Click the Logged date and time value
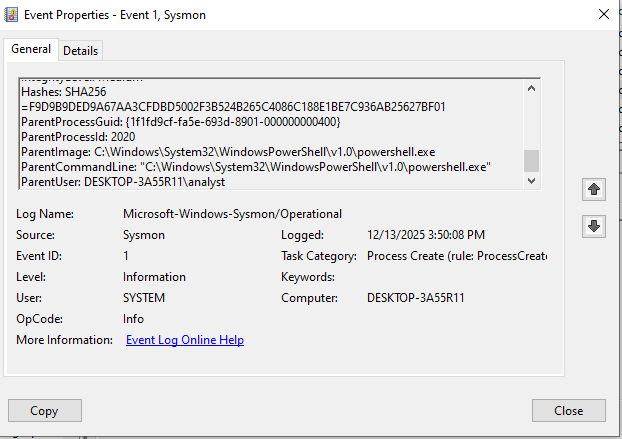The width and height of the screenshot is (622, 439). pyautogui.click(x=426, y=235)
